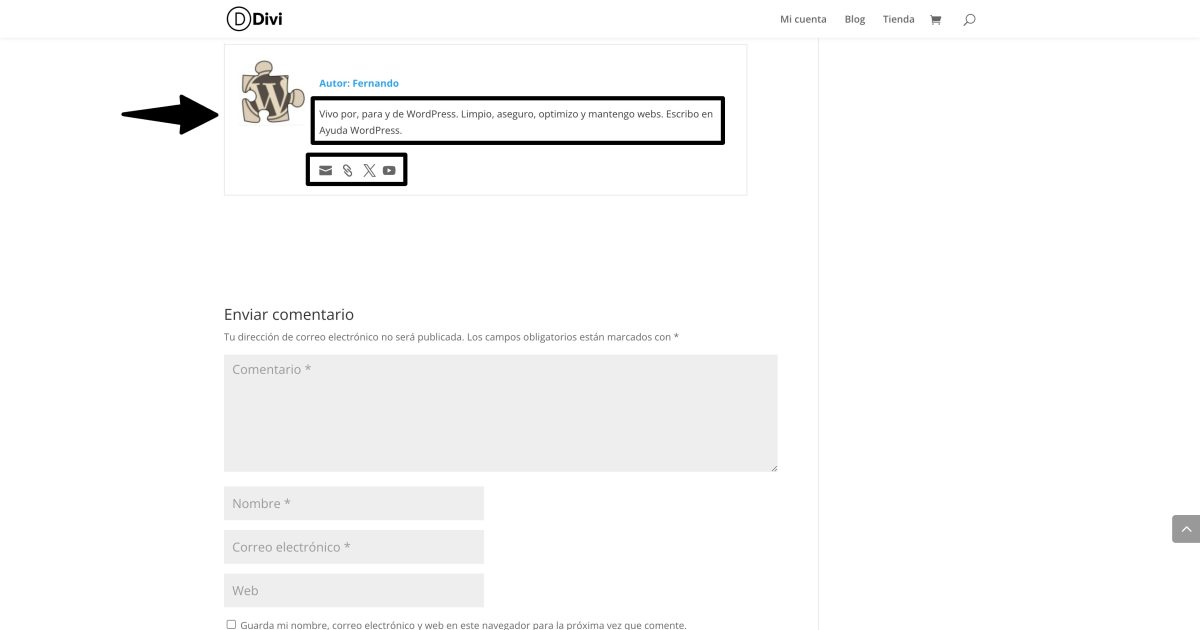Click the Divi logo in the header
1200x630 pixels.
[x=255, y=19]
